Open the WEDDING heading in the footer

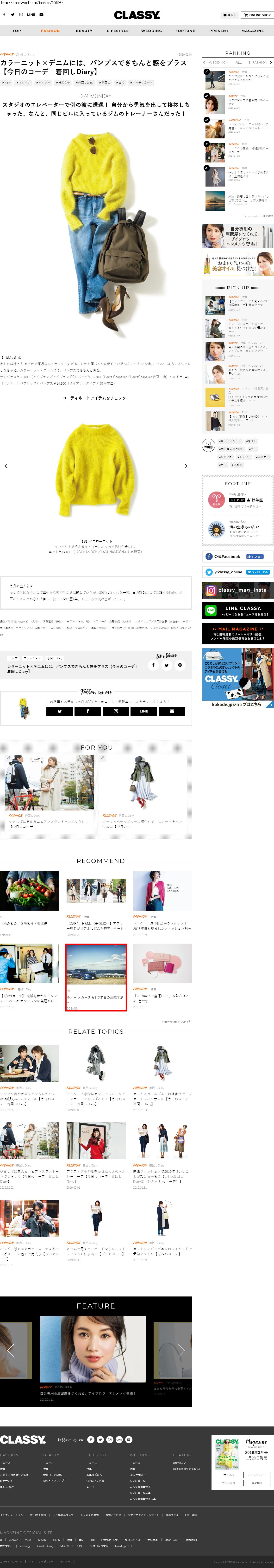tap(140, 1455)
